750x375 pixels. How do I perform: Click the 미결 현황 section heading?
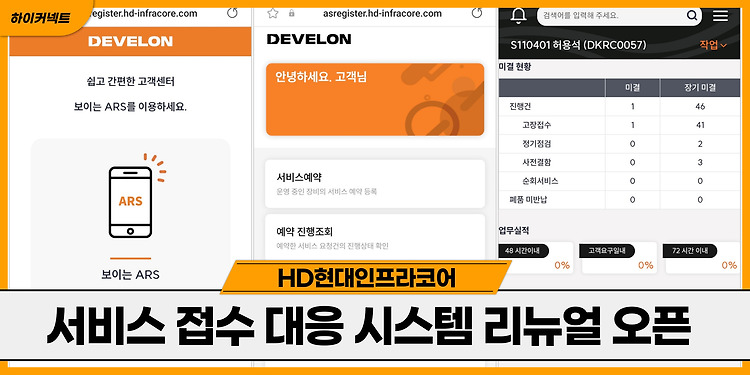tap(515, 67)
